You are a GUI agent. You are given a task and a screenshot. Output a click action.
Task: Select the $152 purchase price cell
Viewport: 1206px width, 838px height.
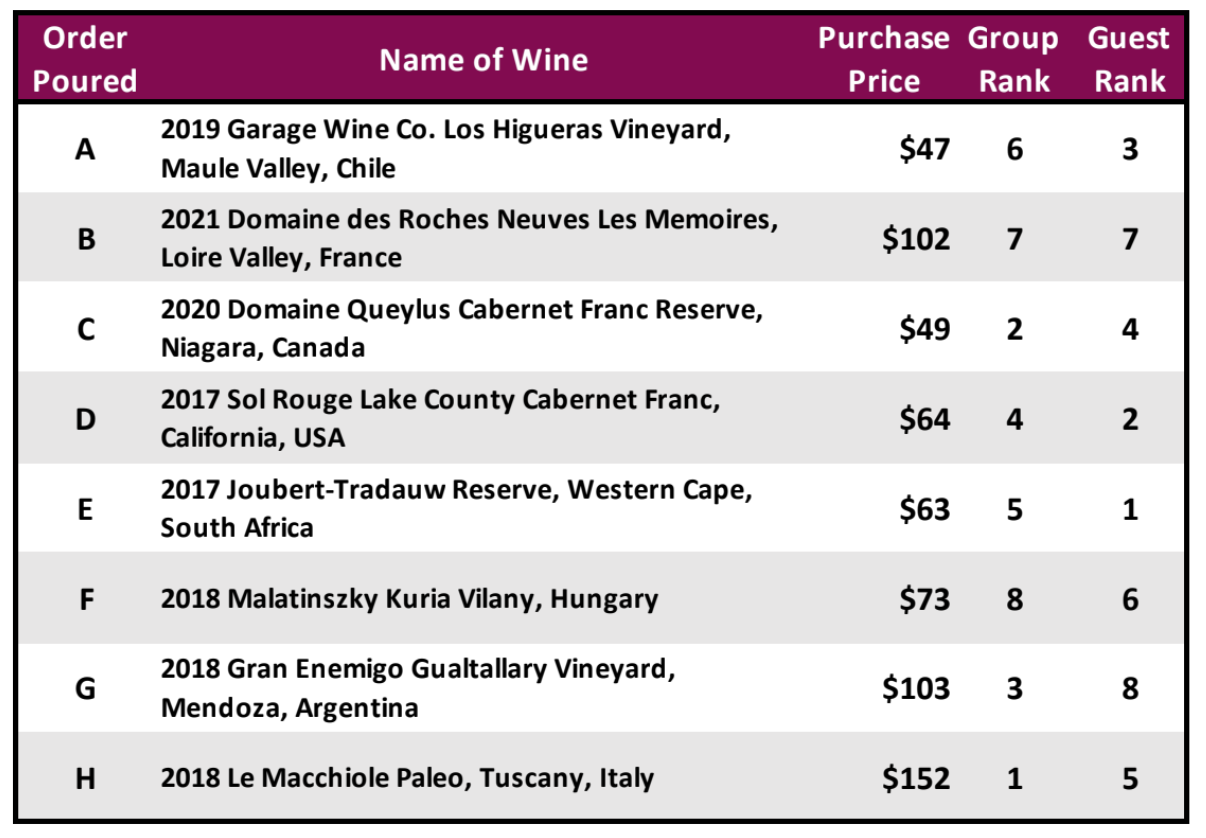[916, 778]
